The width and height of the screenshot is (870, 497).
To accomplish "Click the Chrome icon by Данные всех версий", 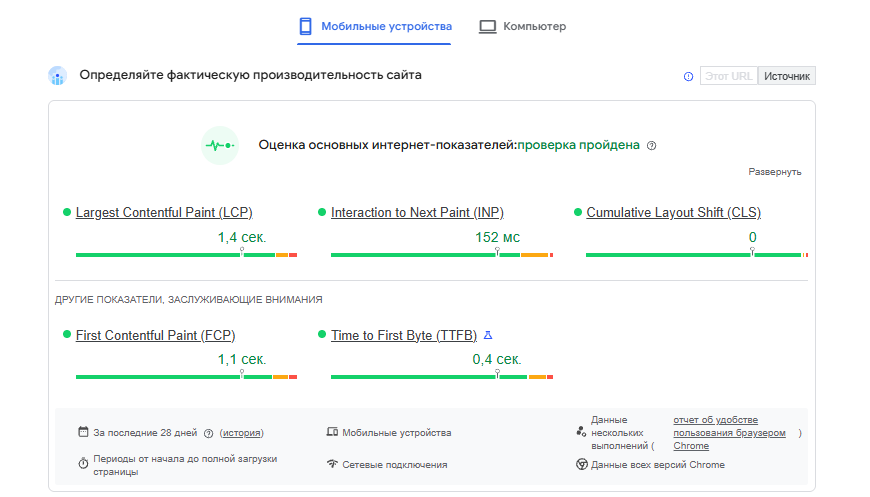I will [x=581, y=464].
